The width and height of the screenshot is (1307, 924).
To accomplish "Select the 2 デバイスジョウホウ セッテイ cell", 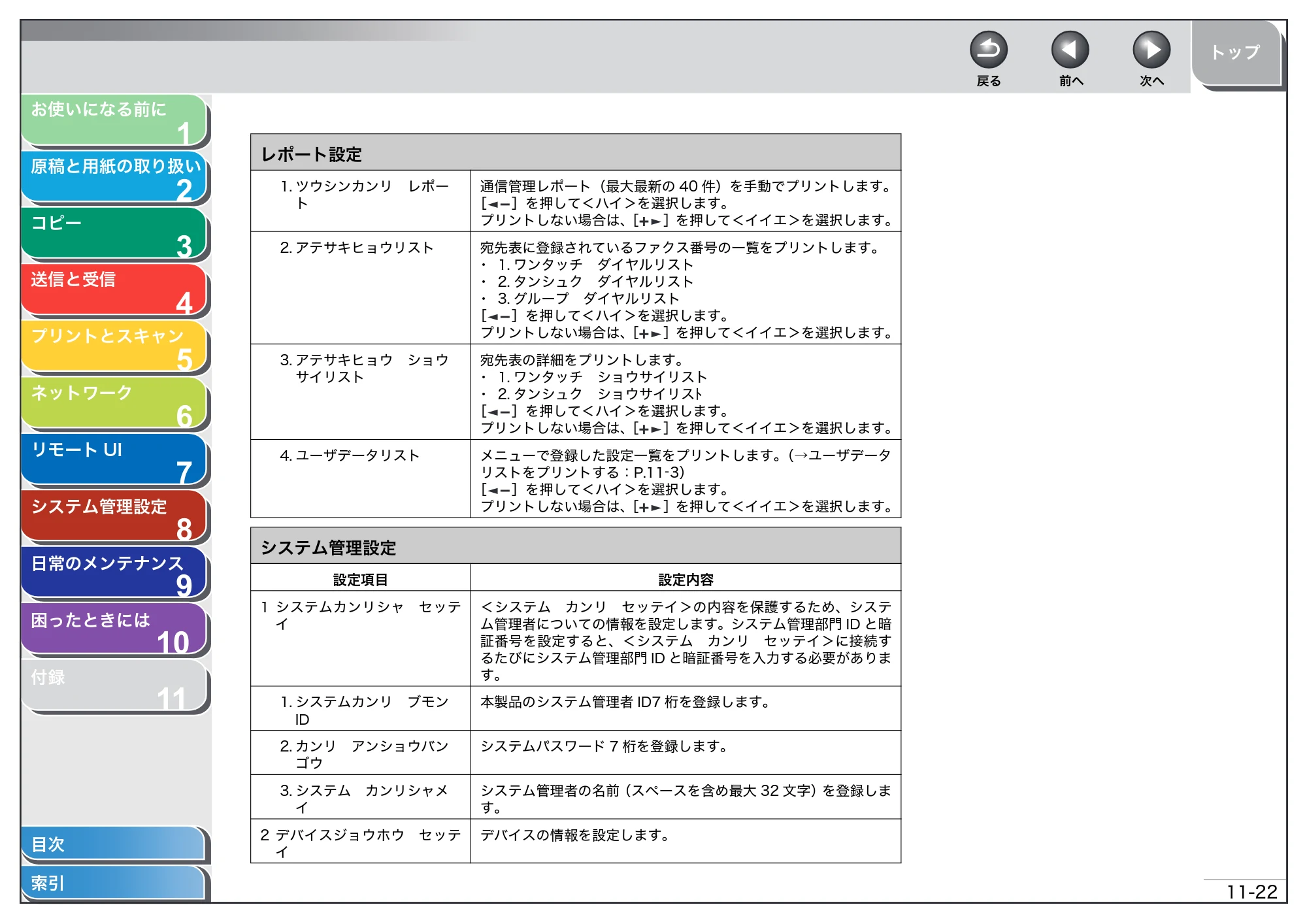I will click(x=361, y=842).
